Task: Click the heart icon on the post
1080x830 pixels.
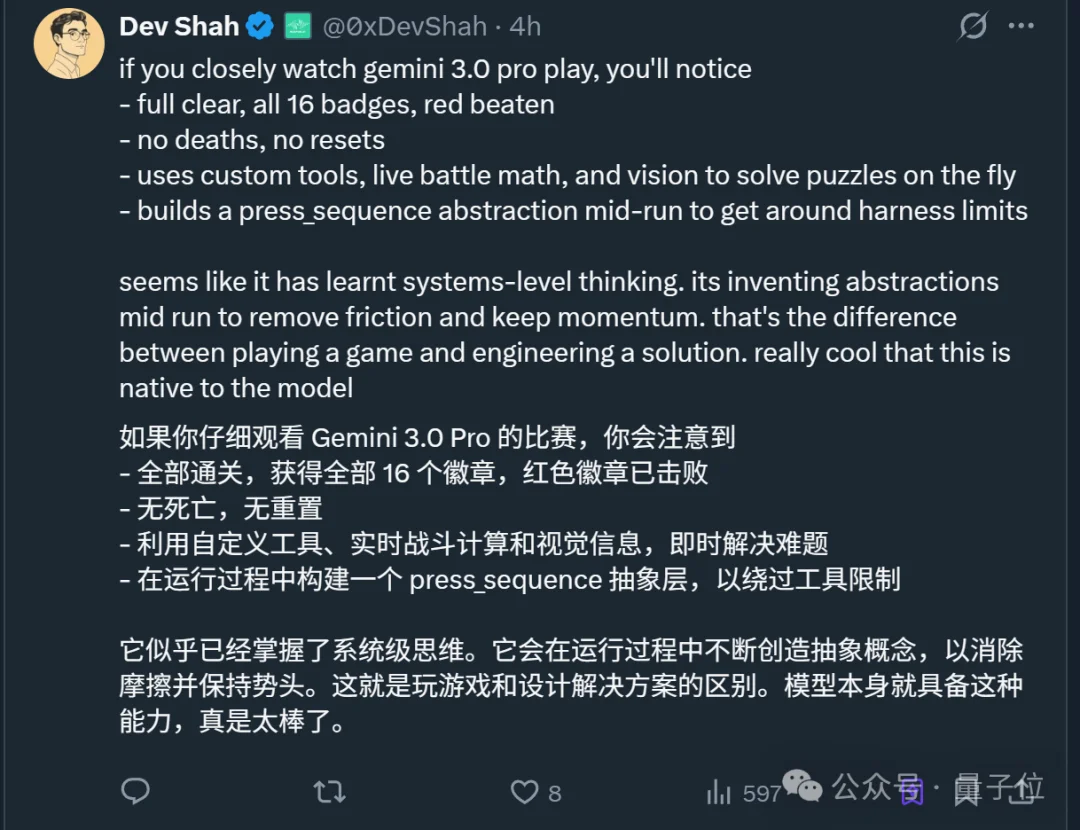Action: click(523, 791)
